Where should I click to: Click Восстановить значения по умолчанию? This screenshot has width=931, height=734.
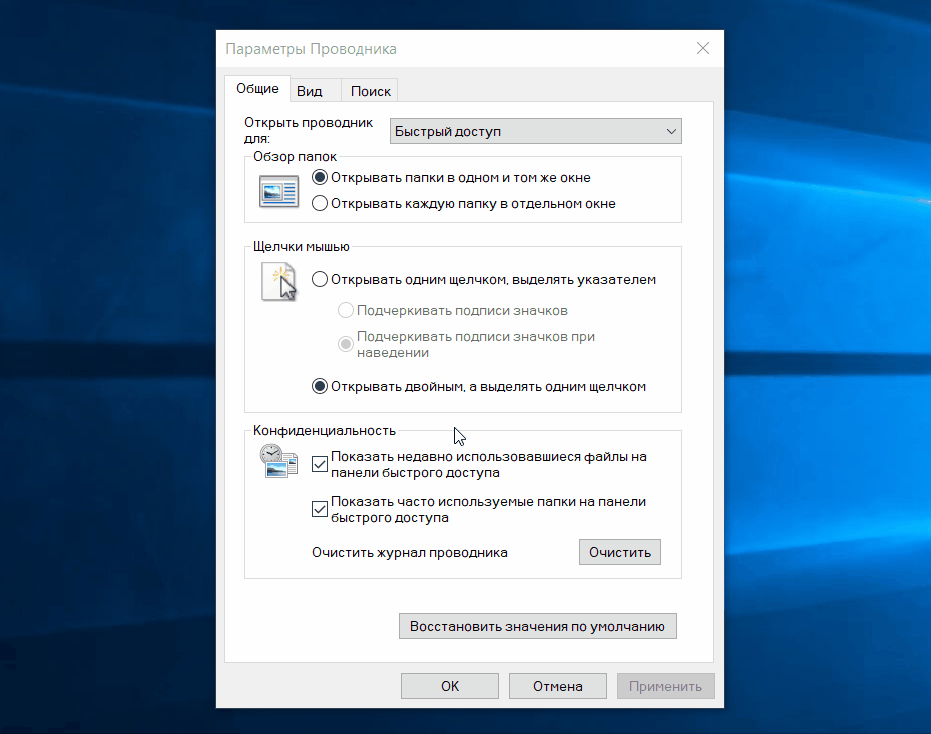tap(537, 627)
